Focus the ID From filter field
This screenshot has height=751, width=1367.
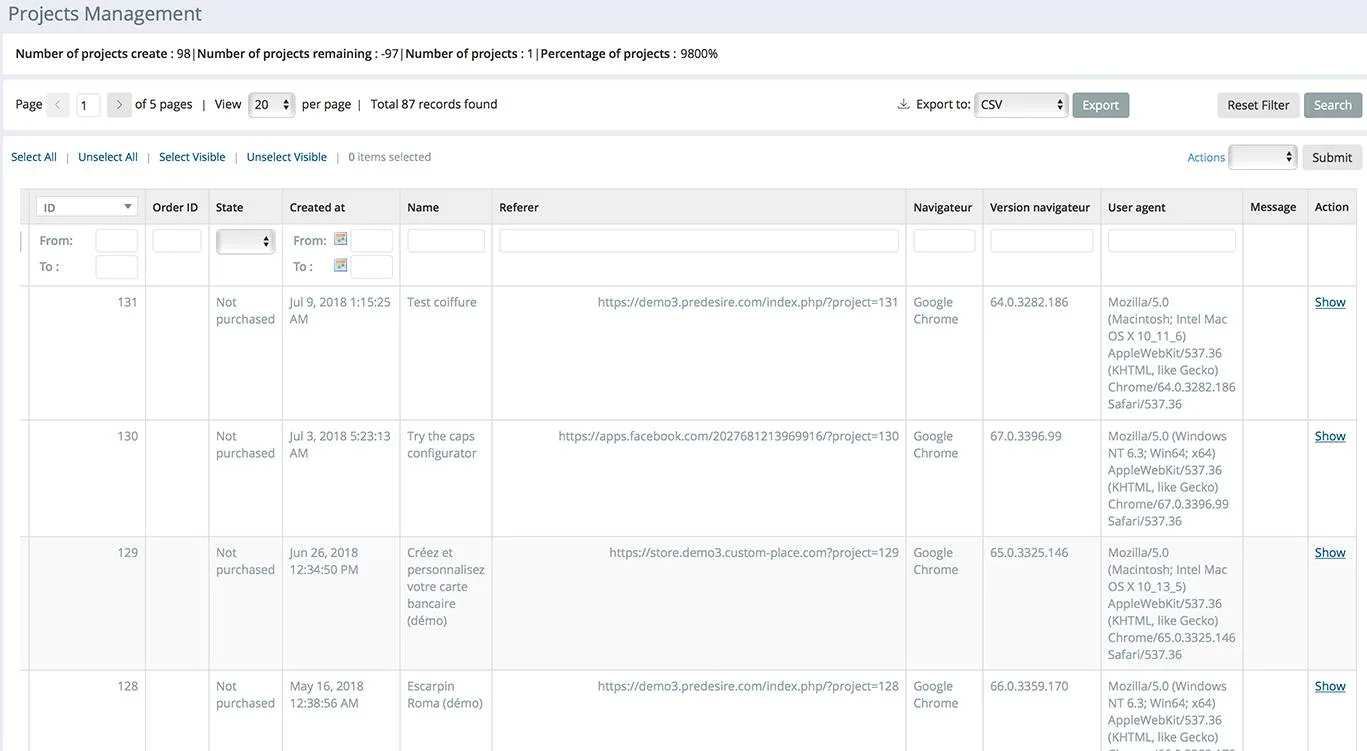tap(116, 240)
